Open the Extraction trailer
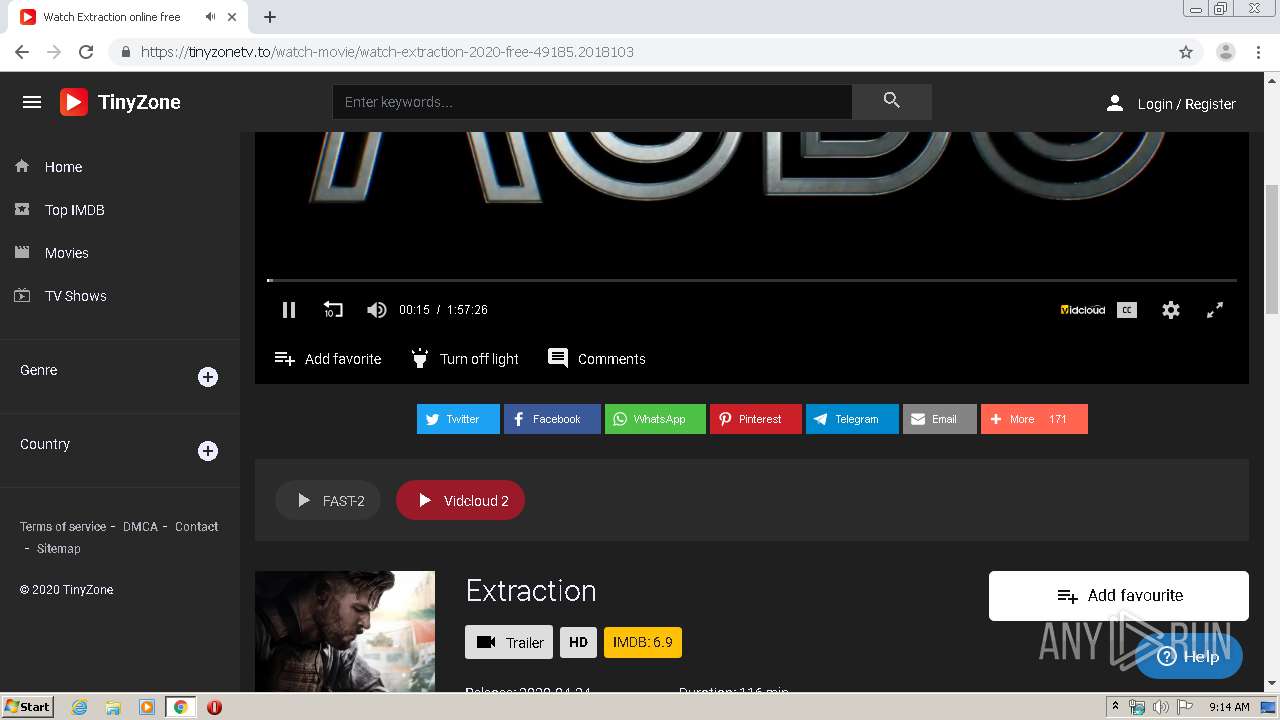The image size is (1280, 720). tap(509, 642)
